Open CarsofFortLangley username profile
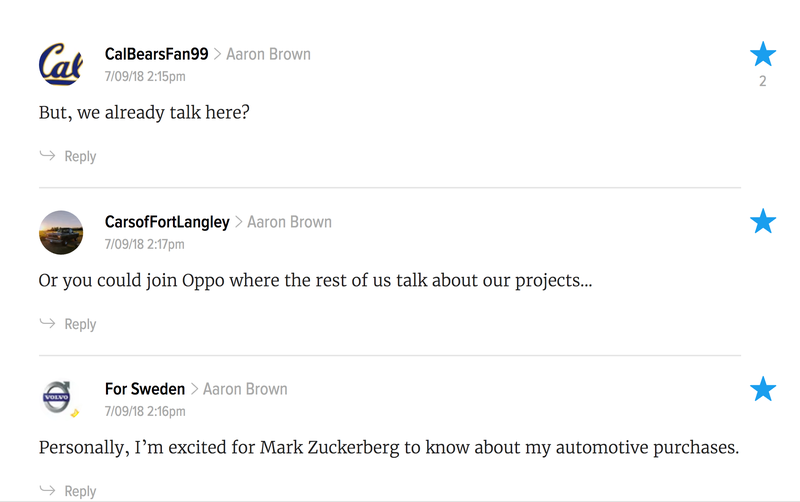The width and height of the screenshot is (800, 502). tap(167, 222)
